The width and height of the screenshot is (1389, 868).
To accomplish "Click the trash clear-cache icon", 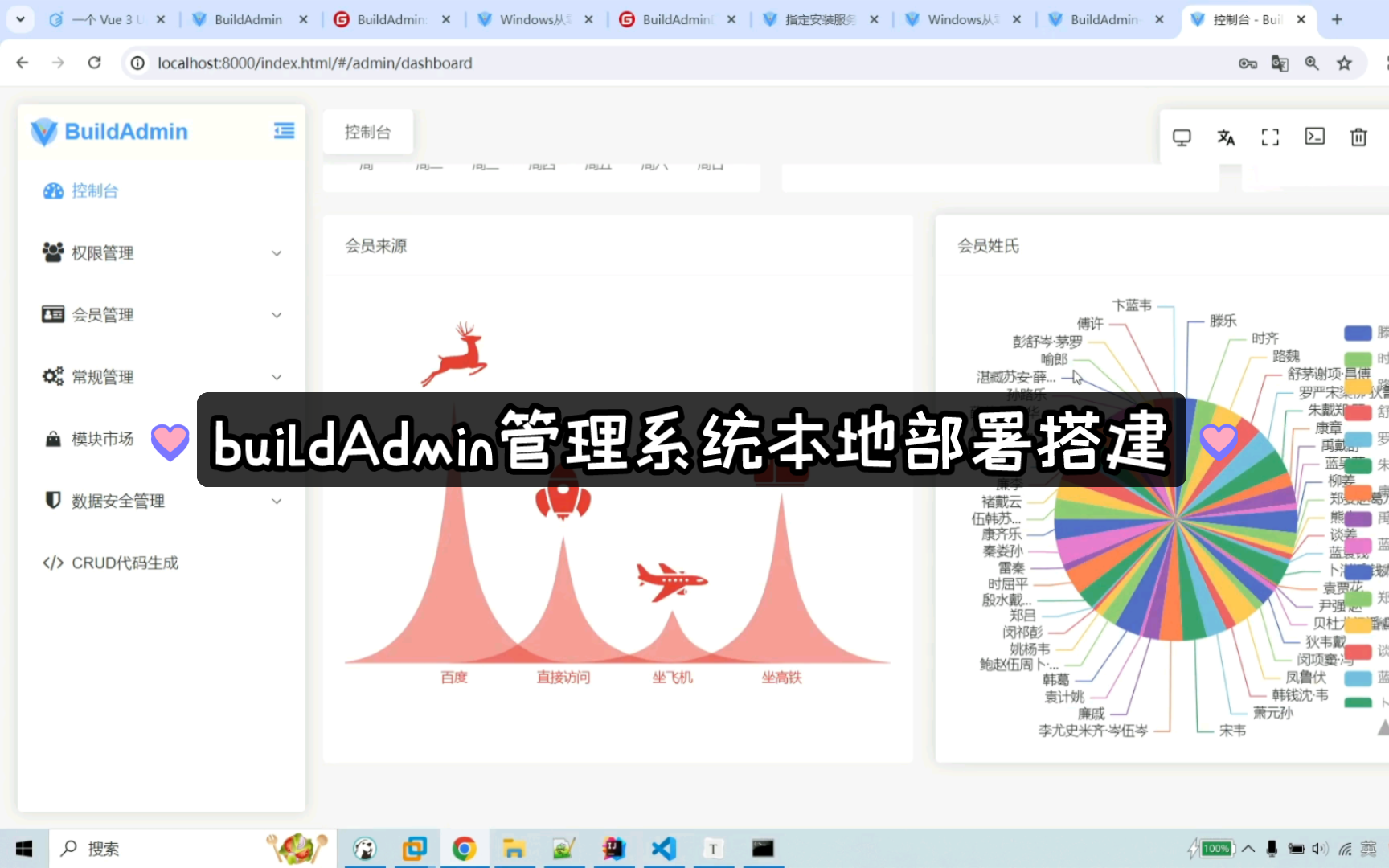I will point(1358,137).
